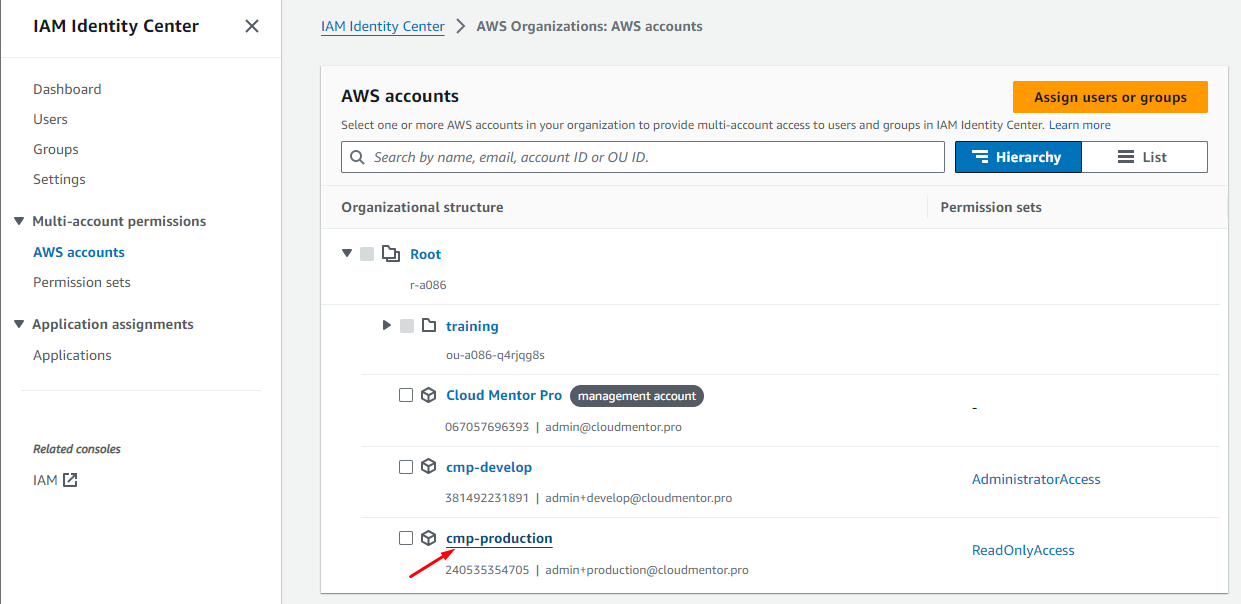Switch to the List view
The image size is (1241, 604).
pos(1144,157)
